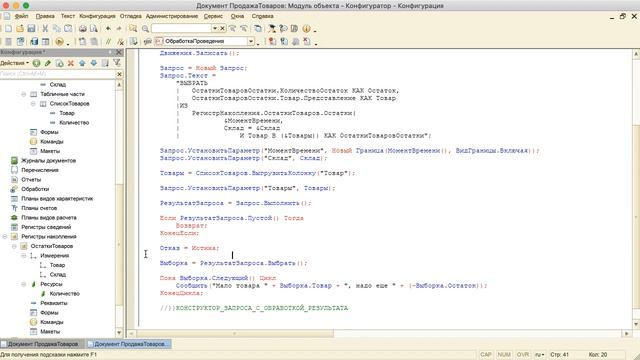Collapse the Регистры накопления node
640x360 pixels.
4,237
